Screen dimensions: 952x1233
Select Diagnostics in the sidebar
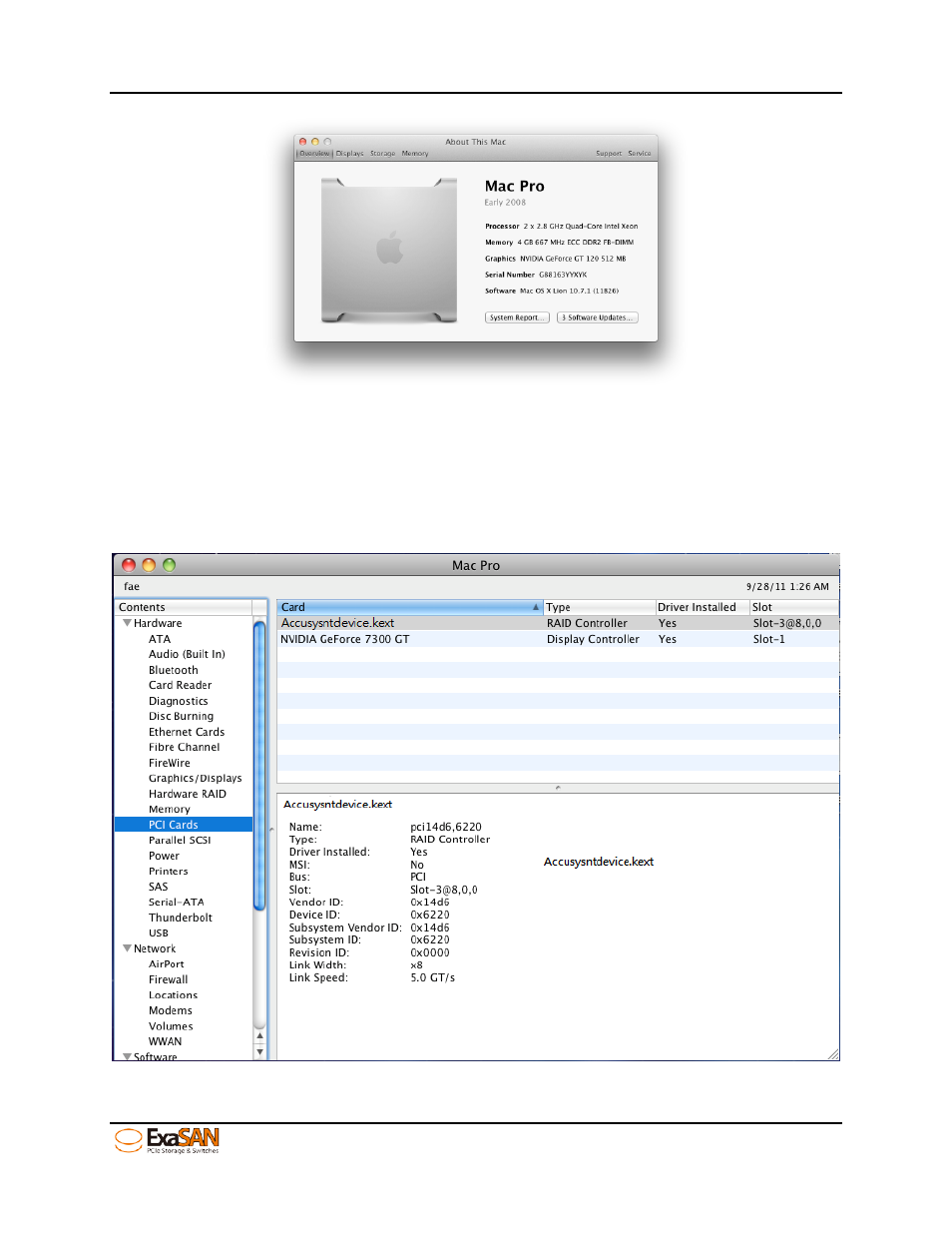pos(178,701)
